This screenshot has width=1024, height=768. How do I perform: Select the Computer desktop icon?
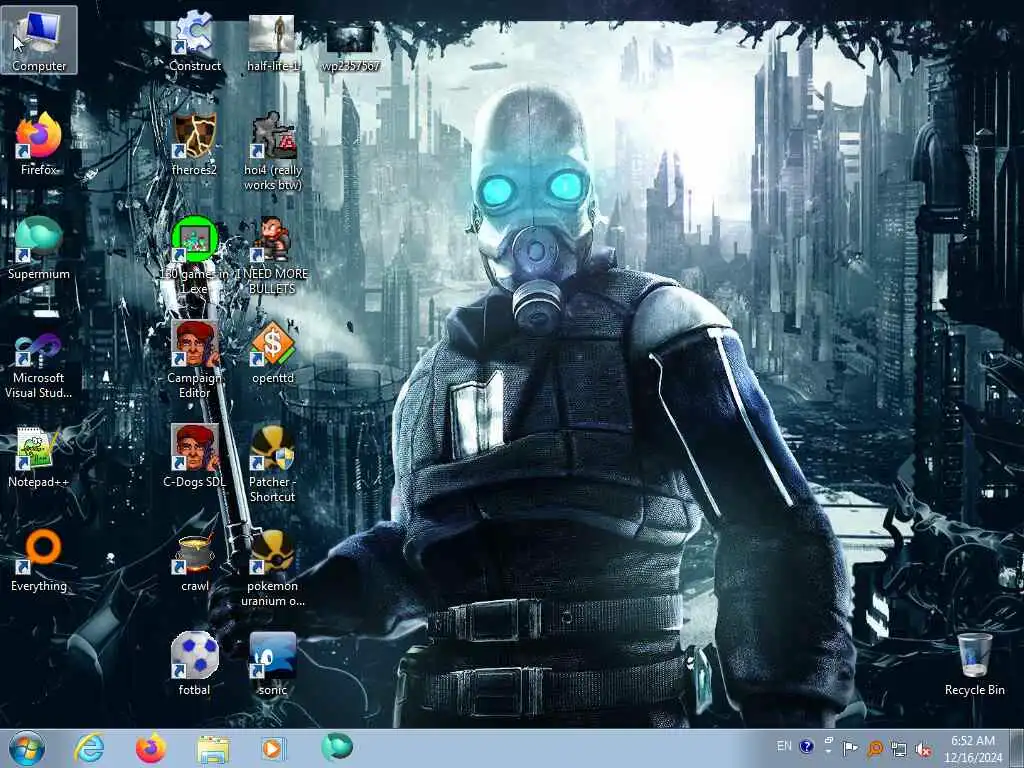point(39,40)
